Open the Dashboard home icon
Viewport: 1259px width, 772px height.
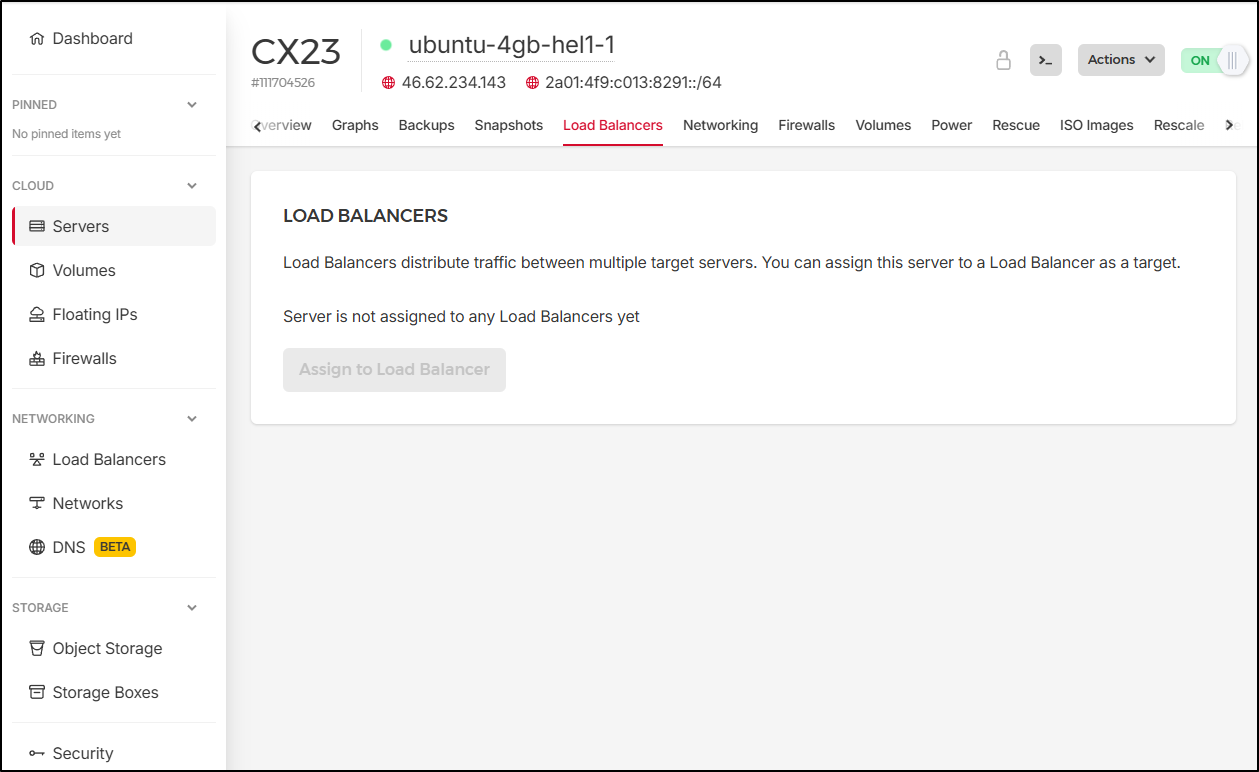tap(37, 39)
